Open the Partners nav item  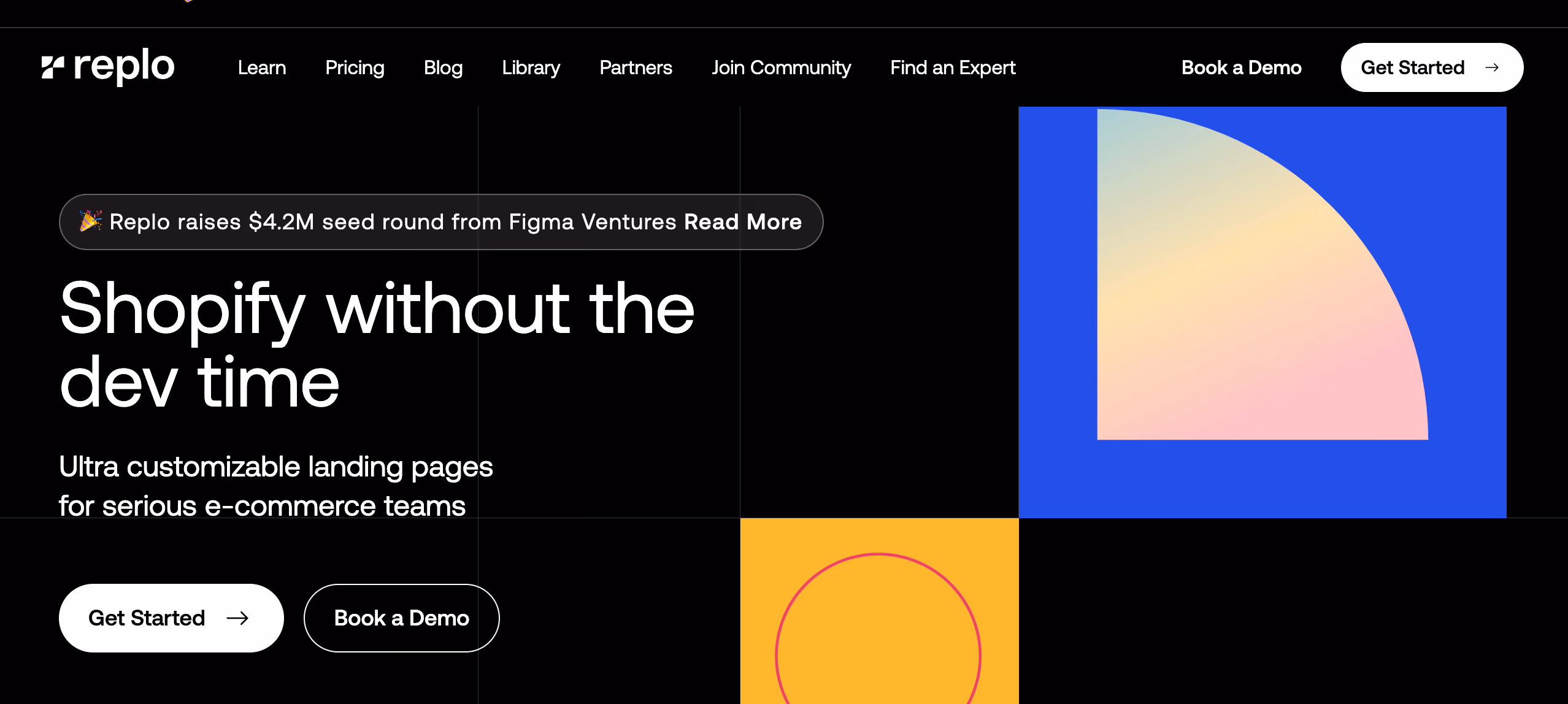[636, 67]
